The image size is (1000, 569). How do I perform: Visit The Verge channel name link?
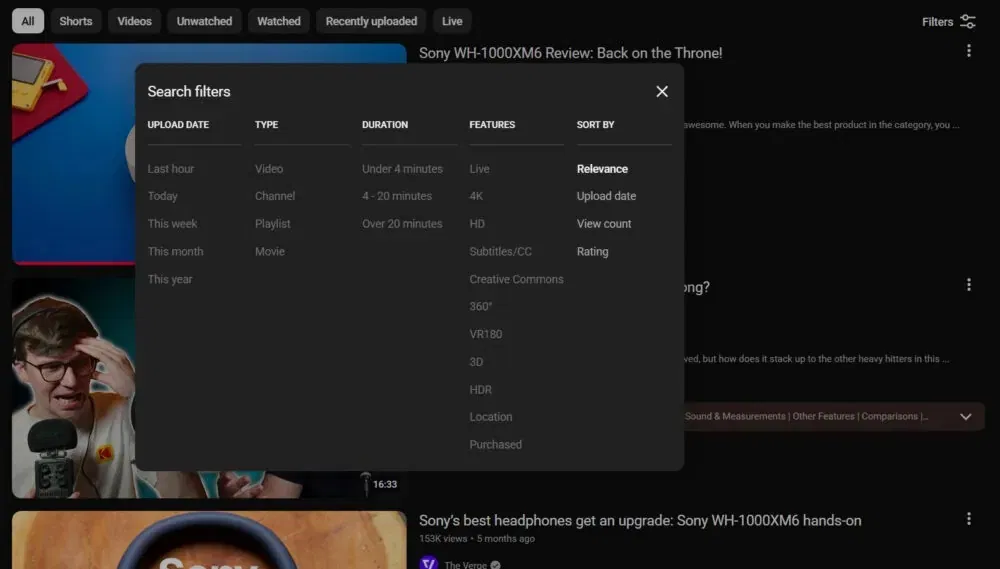tap(466, 565)
